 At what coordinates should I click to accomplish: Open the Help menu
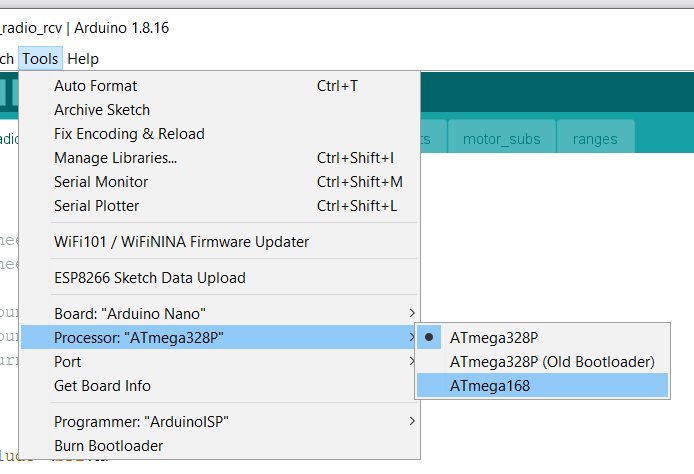coord(83,59)
